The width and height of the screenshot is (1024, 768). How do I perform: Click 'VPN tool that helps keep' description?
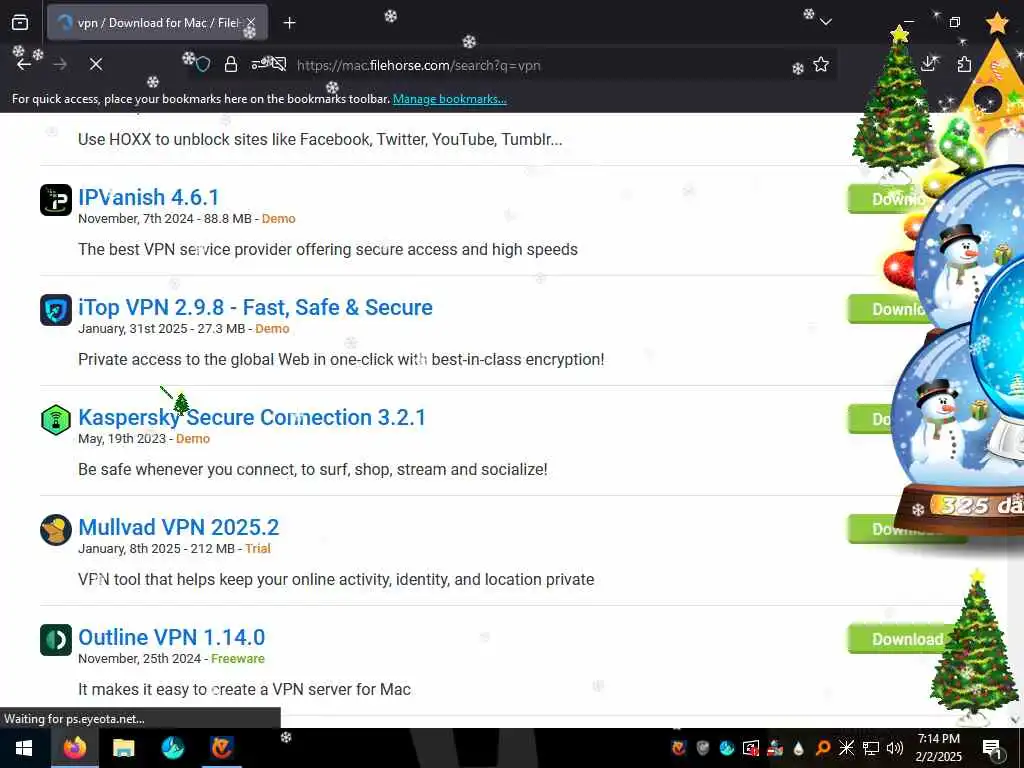pyautogui.click(x=336, y=580)
